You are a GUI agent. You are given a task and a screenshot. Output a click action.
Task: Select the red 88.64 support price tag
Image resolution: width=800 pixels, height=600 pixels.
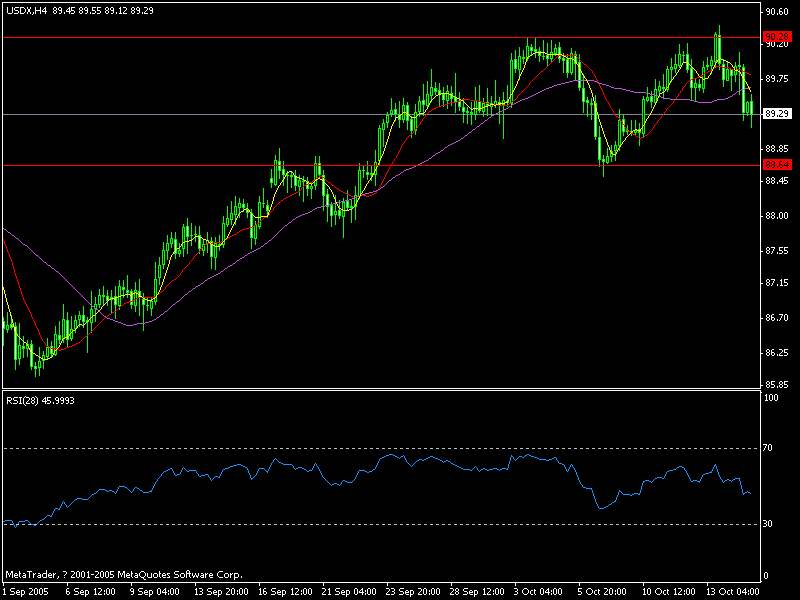pyautogui.click(x=775, y=162)
